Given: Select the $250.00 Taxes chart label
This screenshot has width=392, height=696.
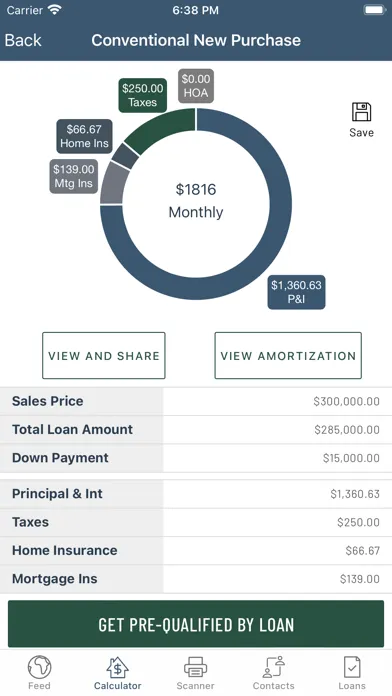Looking at the screenshot, I should pyautogui.click(x=143, y=95).
